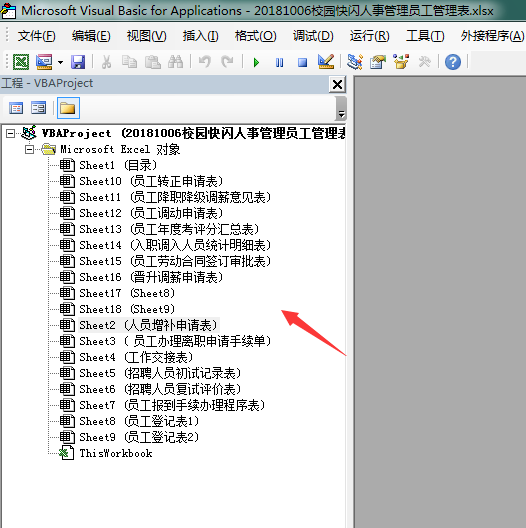
Task: Click Break pause icon
Action: tap(280, 63)
